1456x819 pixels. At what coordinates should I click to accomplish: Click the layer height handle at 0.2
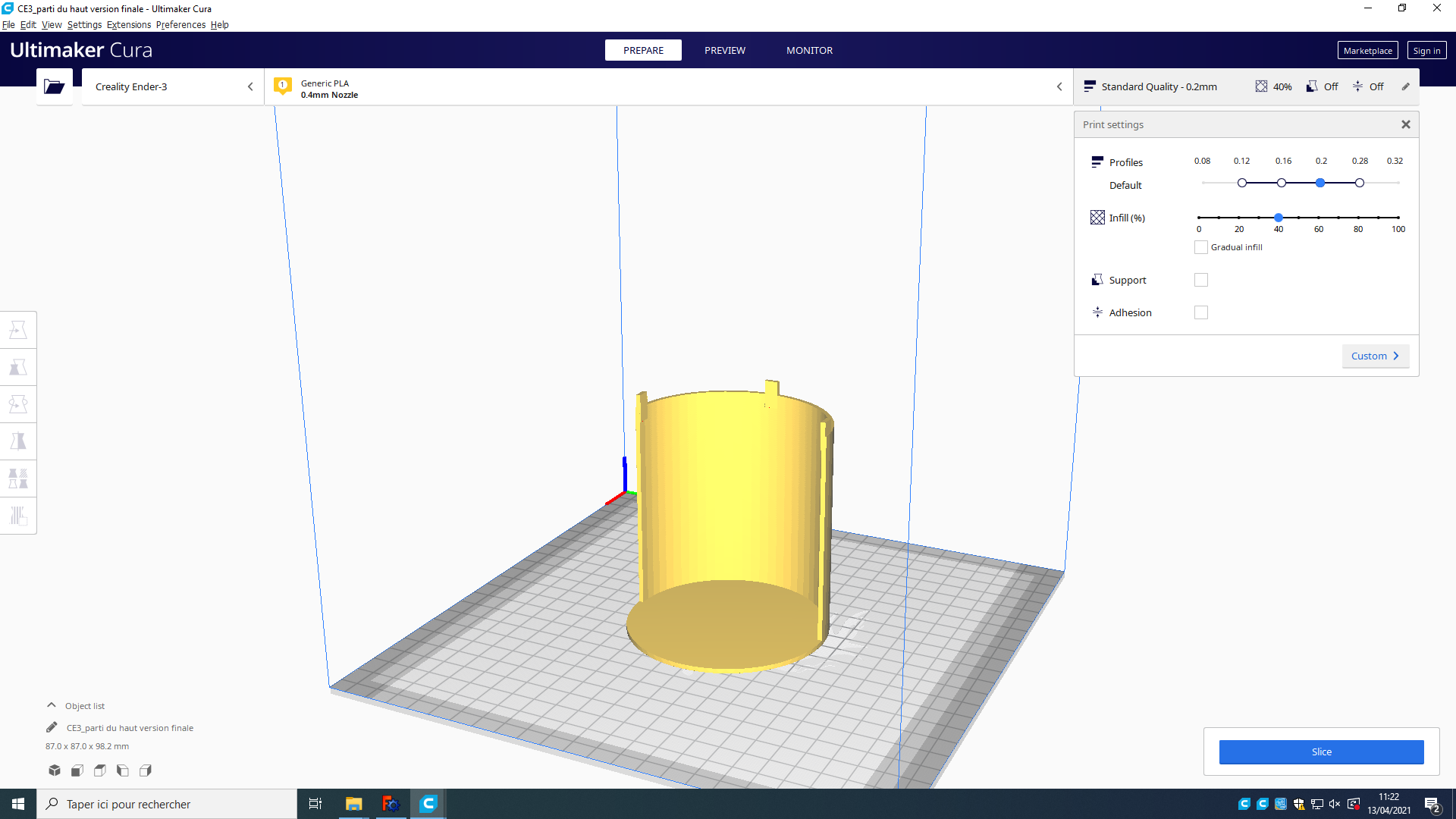[1320, 183]
